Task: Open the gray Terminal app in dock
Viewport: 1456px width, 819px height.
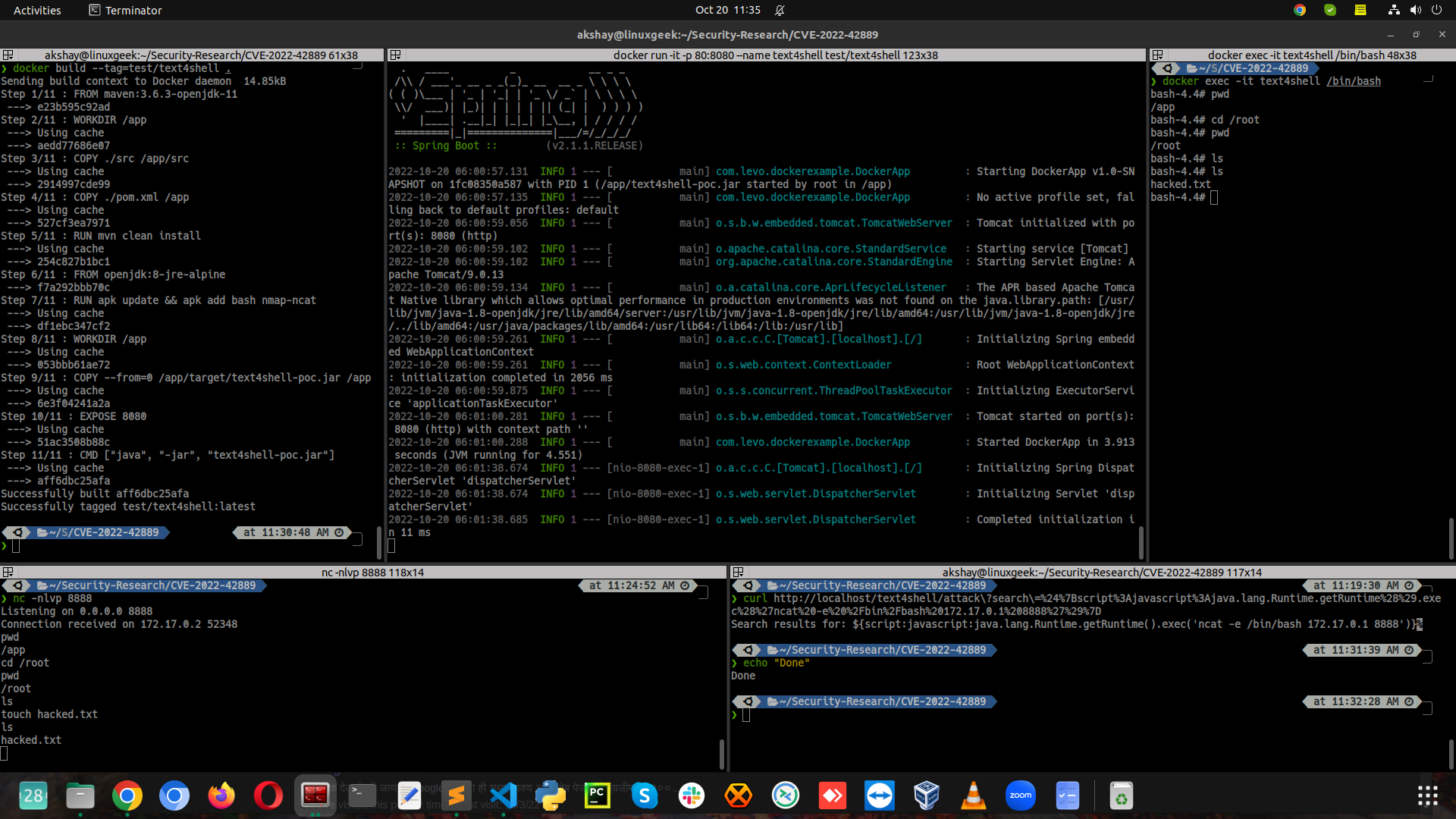Action: click(362, 795)
